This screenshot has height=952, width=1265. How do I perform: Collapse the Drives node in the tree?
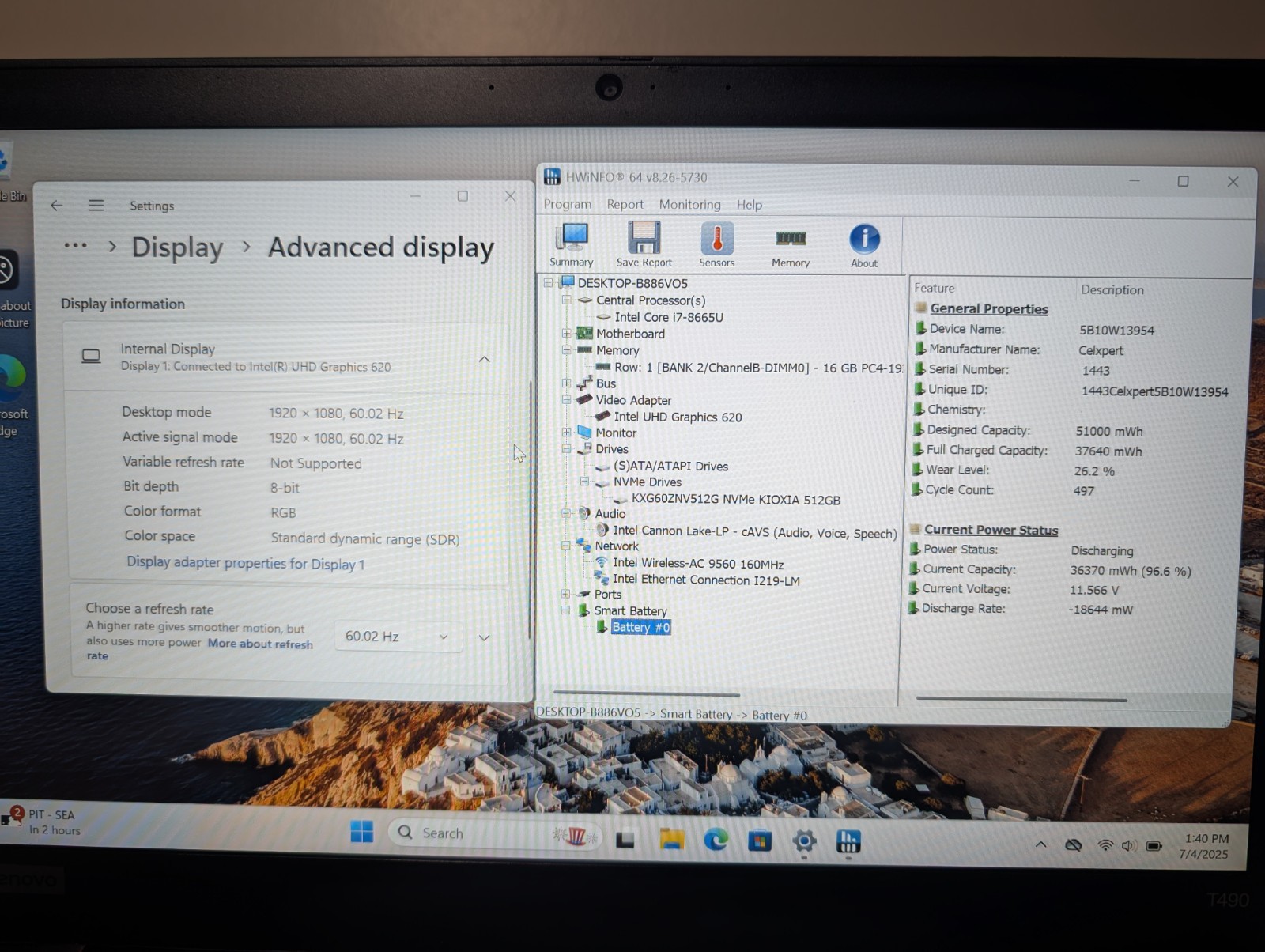tap(566, 449)
